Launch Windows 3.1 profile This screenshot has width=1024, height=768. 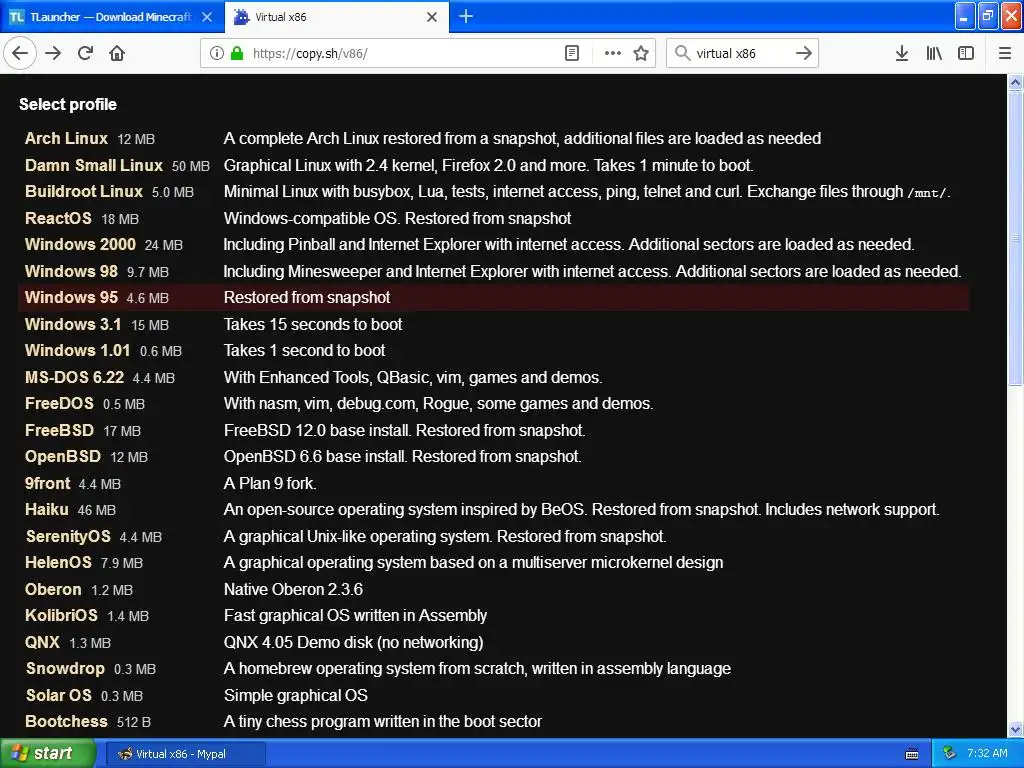73,324
